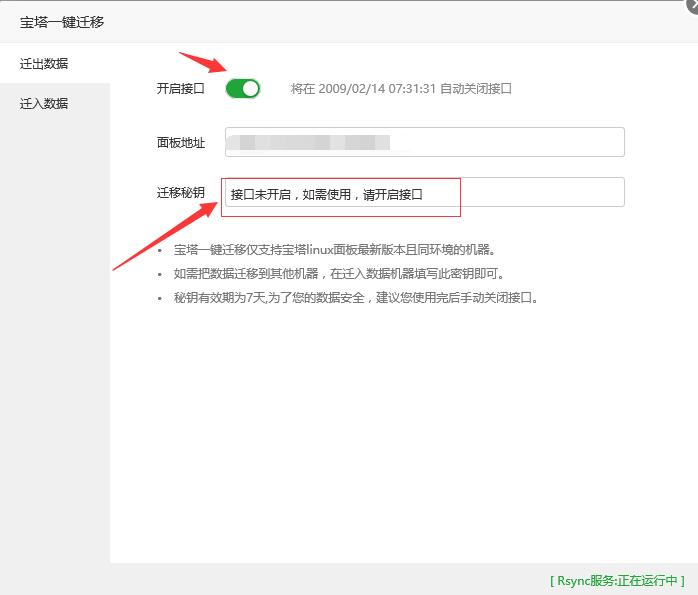Close the 宝塔一键迁移 dialog
The width and height of the screenshot is (698, 595).
693,4
